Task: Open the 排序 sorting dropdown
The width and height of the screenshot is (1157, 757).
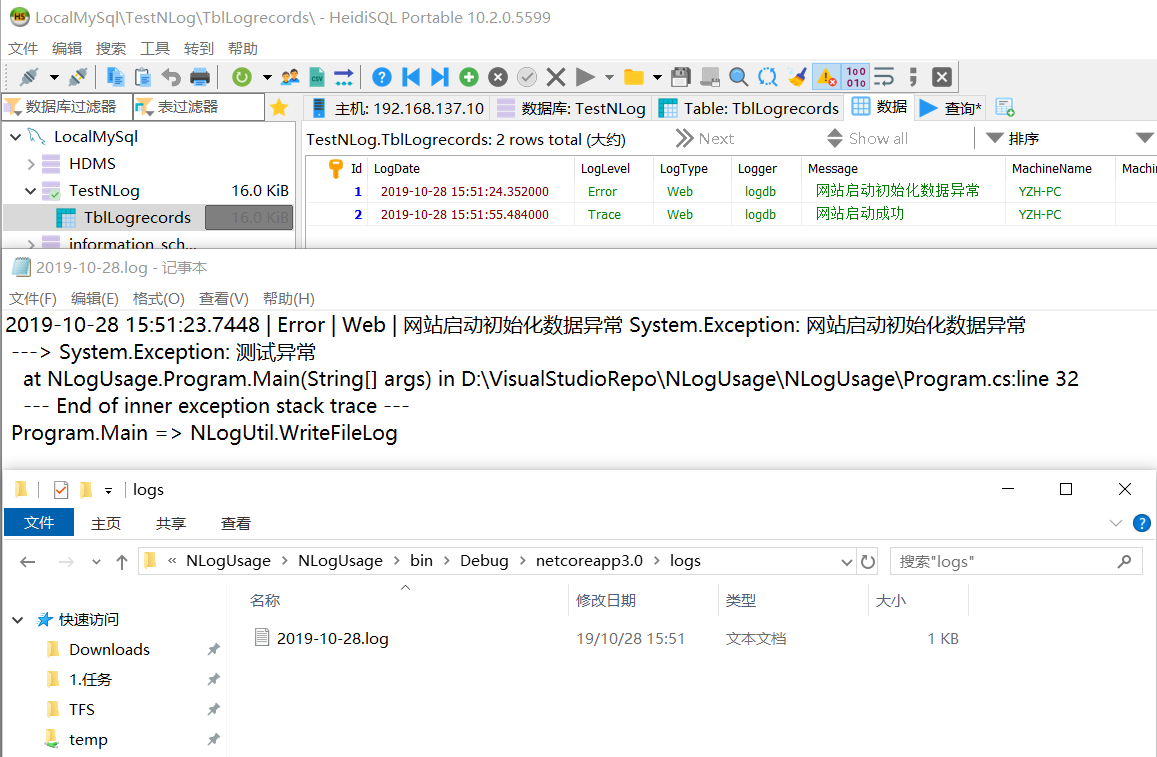Action: (1012, 139)
